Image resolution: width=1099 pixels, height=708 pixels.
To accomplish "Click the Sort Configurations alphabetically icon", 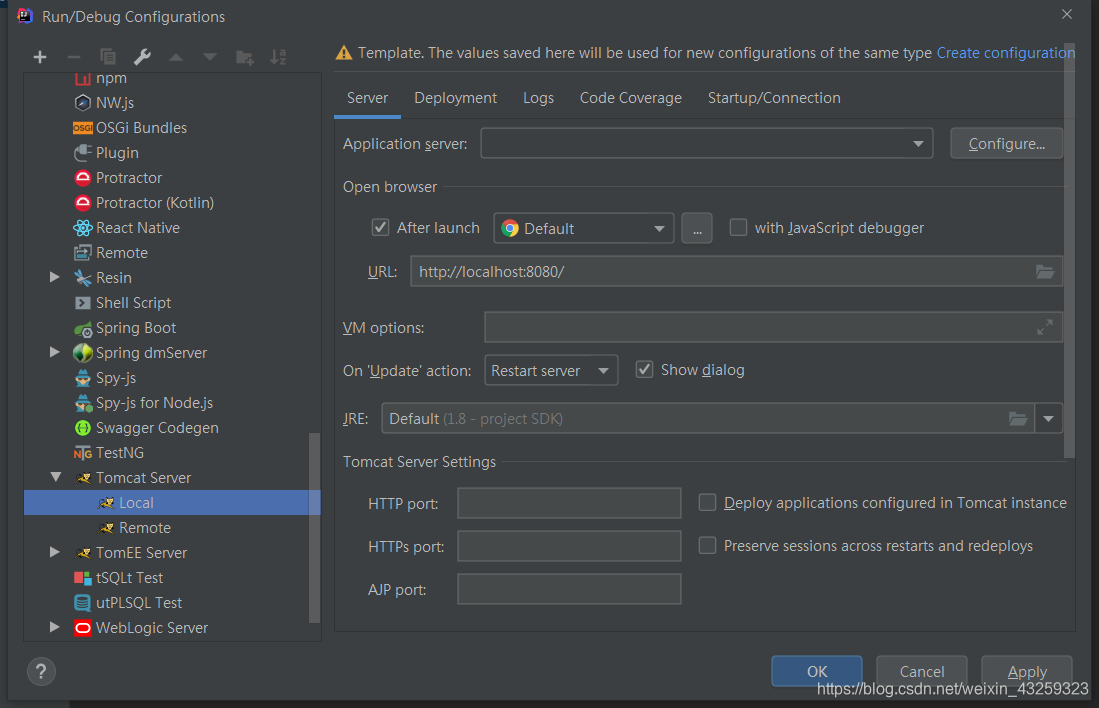I will coord(278,57).
